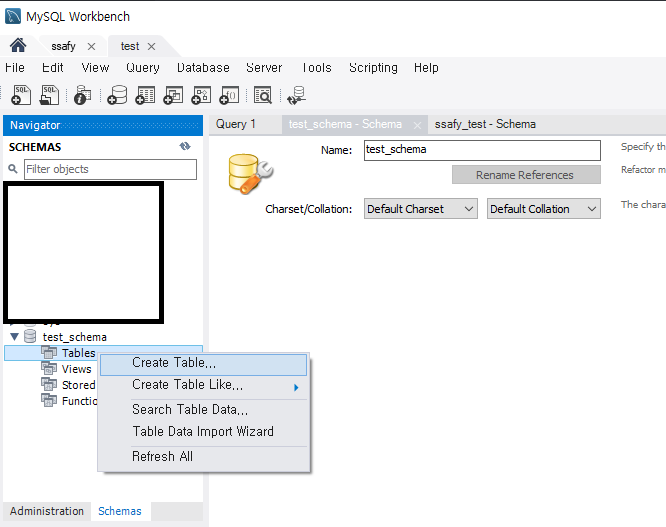Click the Filter objects magnifier icon
This screenshot has height=527, width=666.
point(13,169)
